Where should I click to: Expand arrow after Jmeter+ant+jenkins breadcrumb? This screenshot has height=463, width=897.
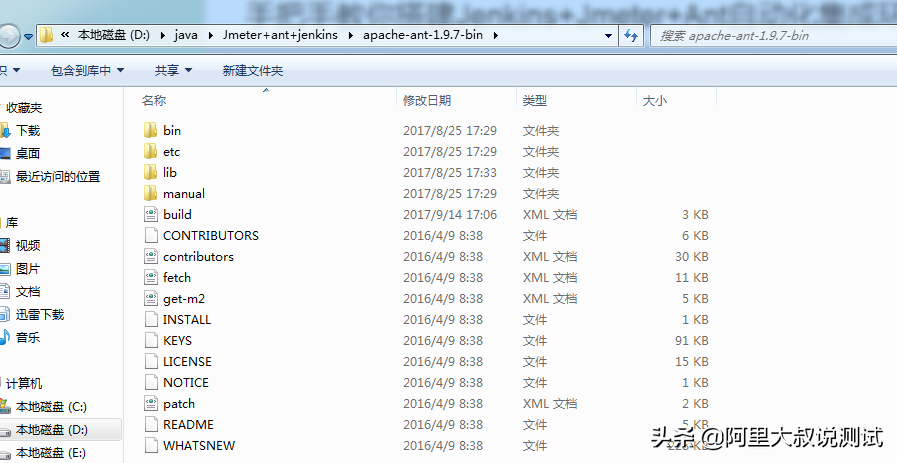(350, 35)
